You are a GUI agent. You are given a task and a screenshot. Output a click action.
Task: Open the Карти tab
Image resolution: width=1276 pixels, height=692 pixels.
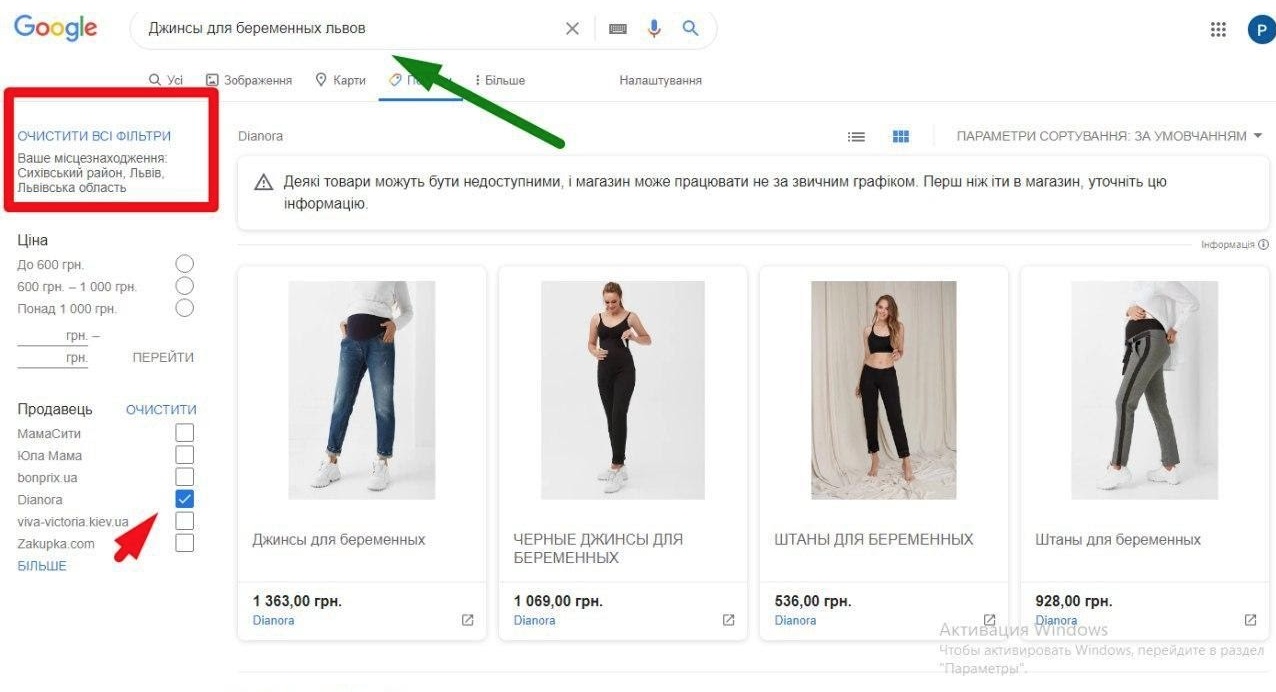pos(340,80)
